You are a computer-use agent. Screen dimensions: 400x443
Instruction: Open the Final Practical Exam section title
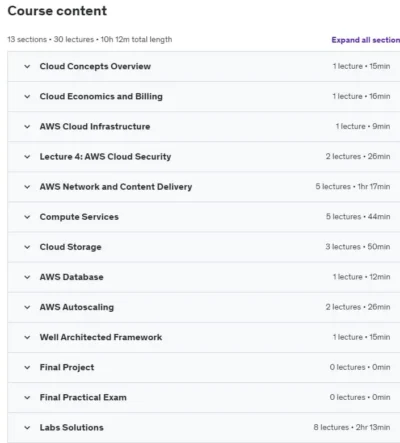[83, 397]
